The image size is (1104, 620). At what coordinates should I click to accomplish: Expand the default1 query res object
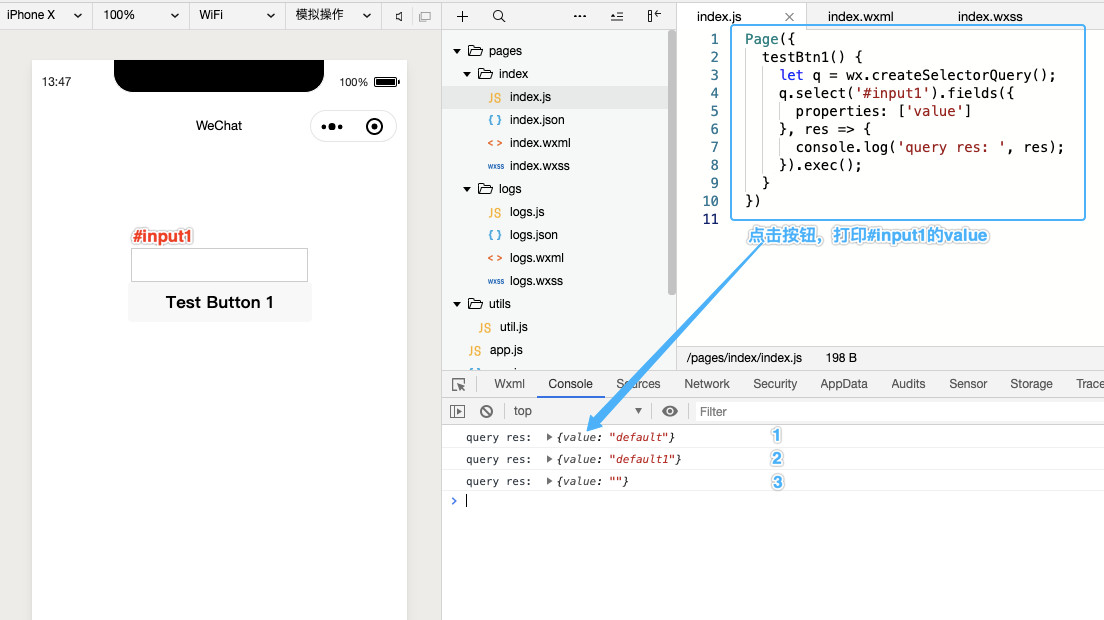click(549, 459)
